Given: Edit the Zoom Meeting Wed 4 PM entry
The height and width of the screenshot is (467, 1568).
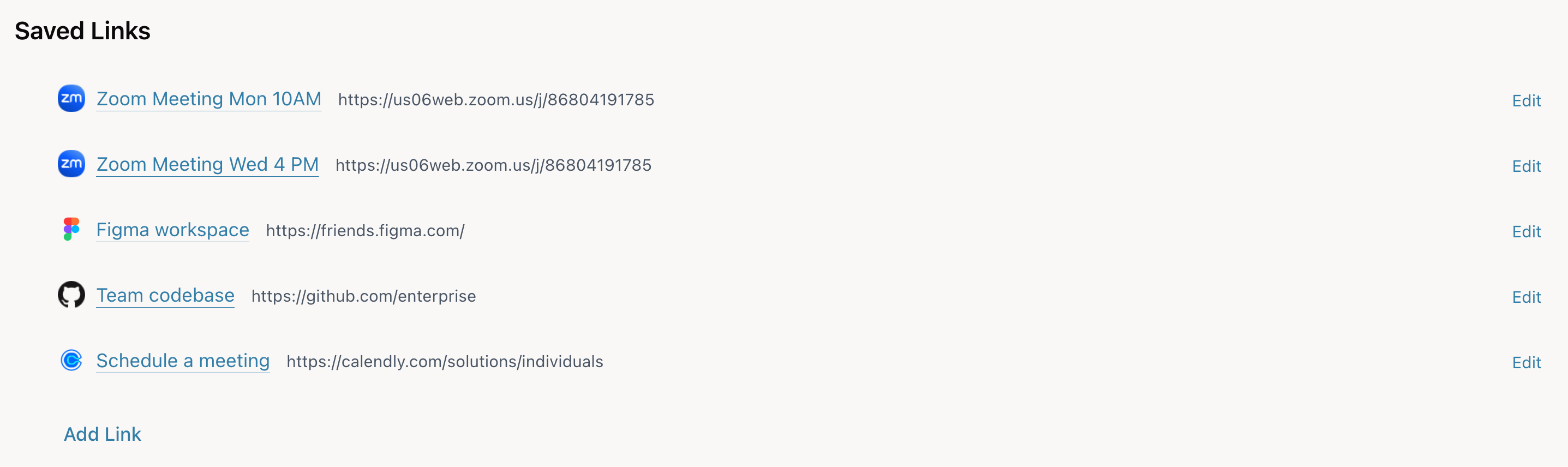Looking at the screenshot, I should coord(1526,166).
